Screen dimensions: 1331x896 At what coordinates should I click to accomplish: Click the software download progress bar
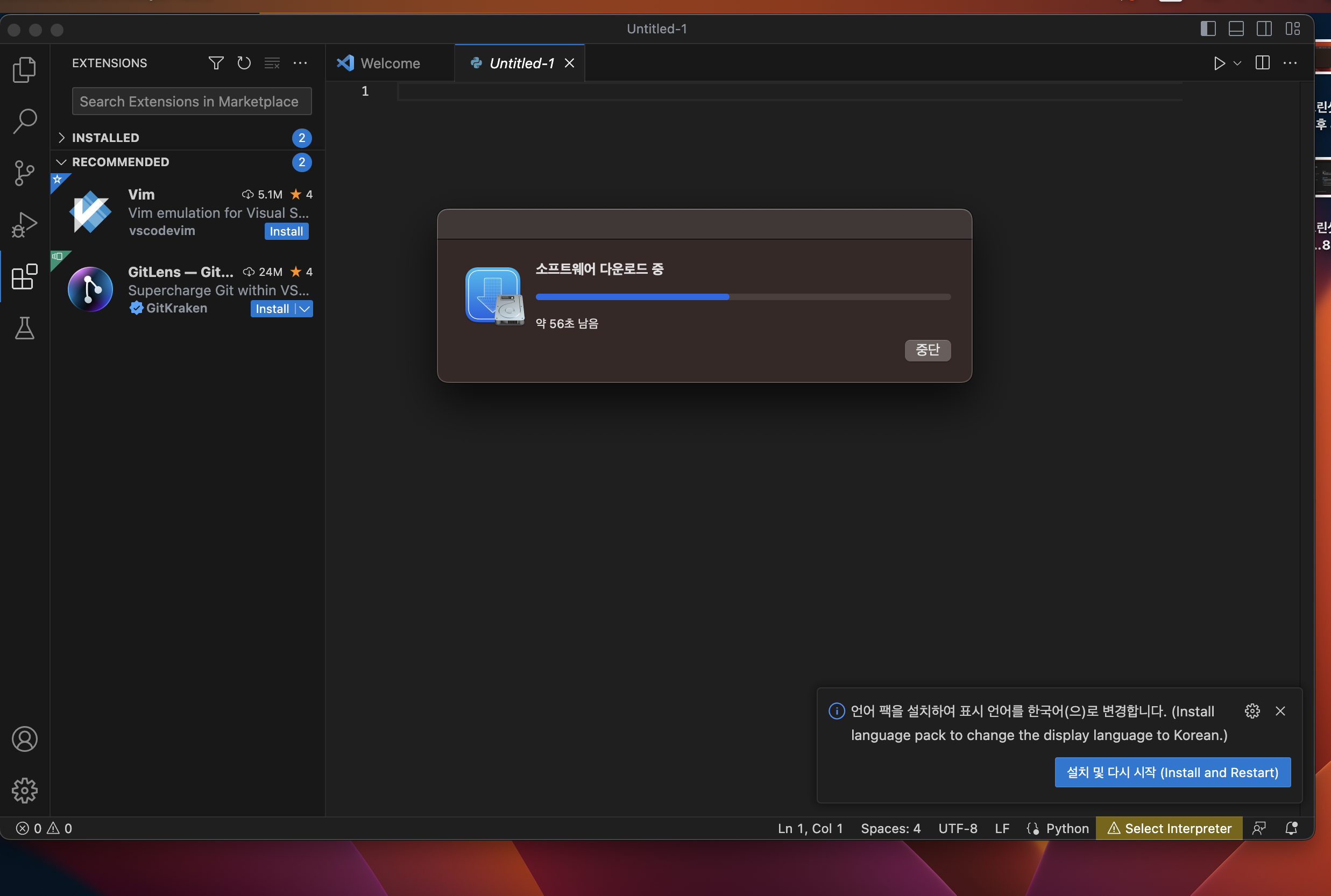point(742,296)
